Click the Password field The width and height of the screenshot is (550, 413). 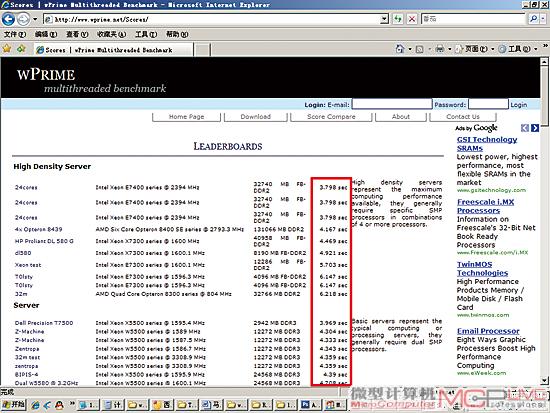click(x=488, y=104)
